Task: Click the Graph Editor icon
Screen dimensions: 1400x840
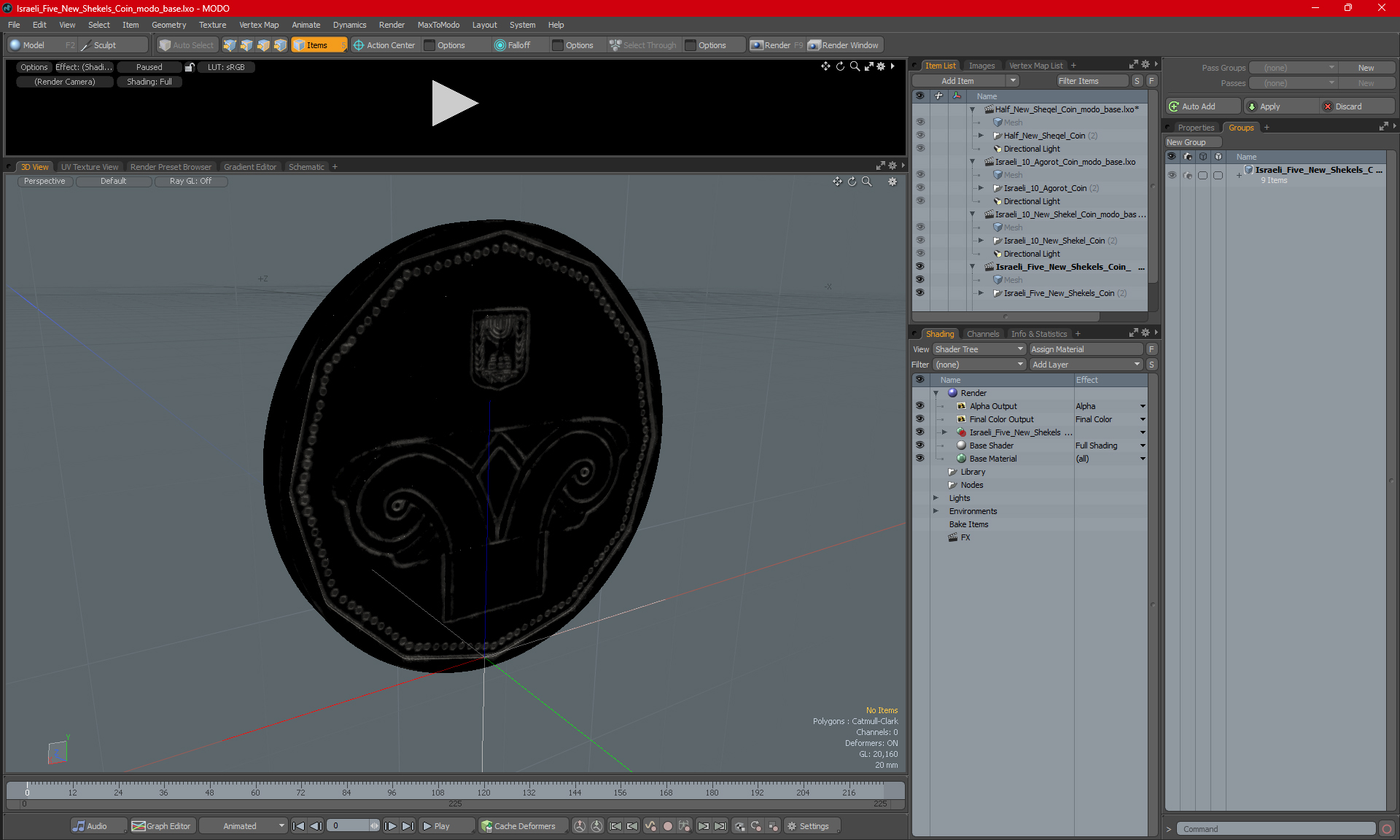Action: pyautogui.click(x=138, y=826)
